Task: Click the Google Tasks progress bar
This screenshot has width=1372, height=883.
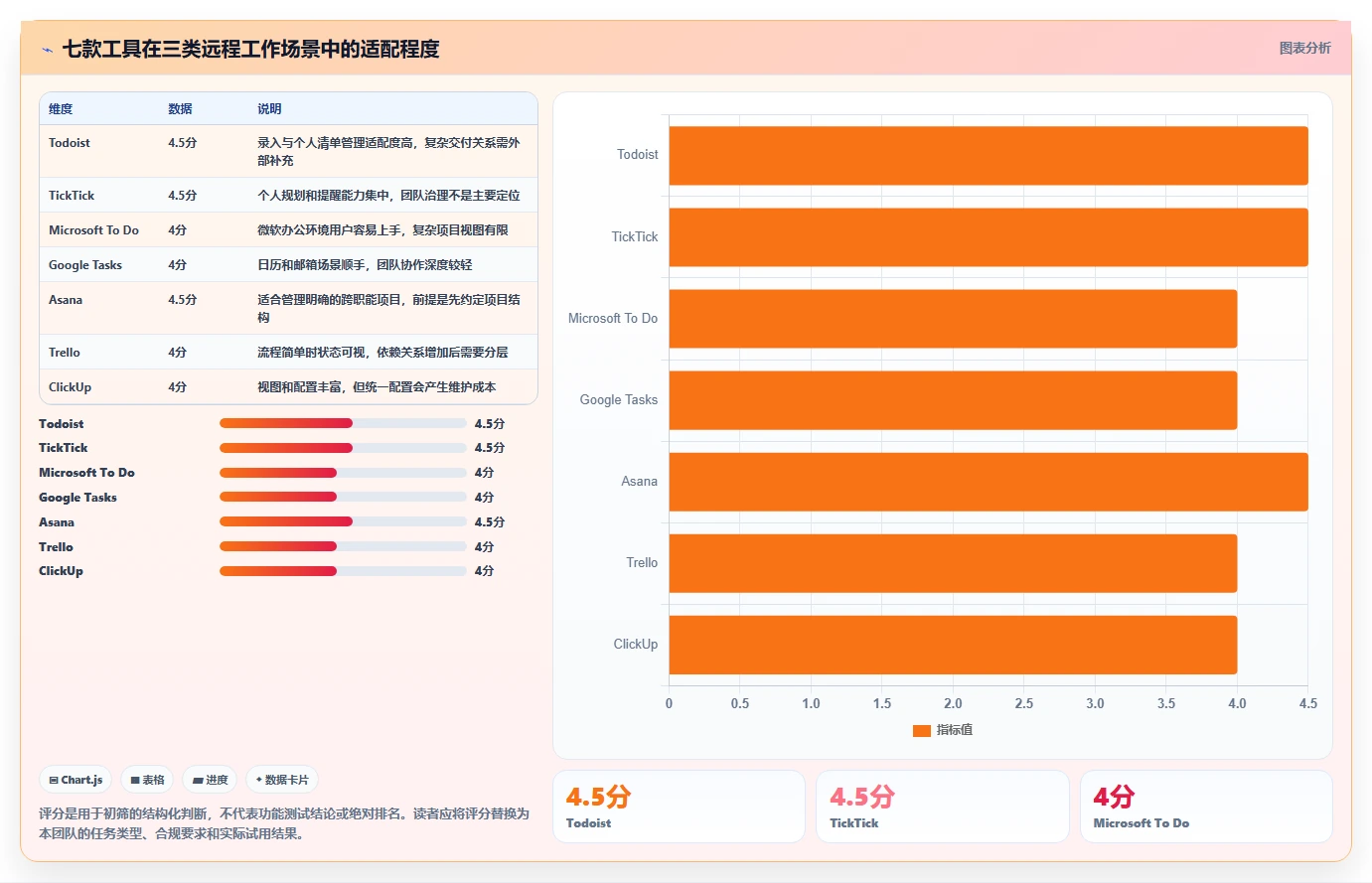Action: pos(343,497)
